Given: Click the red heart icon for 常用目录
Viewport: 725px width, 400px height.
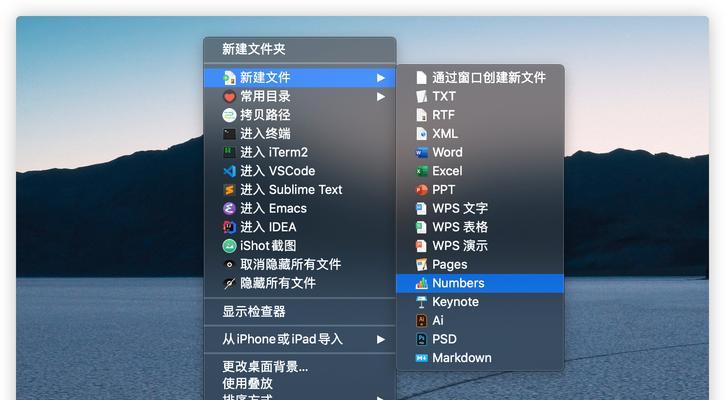Looking at the screenshot, I should pos(229,97).
